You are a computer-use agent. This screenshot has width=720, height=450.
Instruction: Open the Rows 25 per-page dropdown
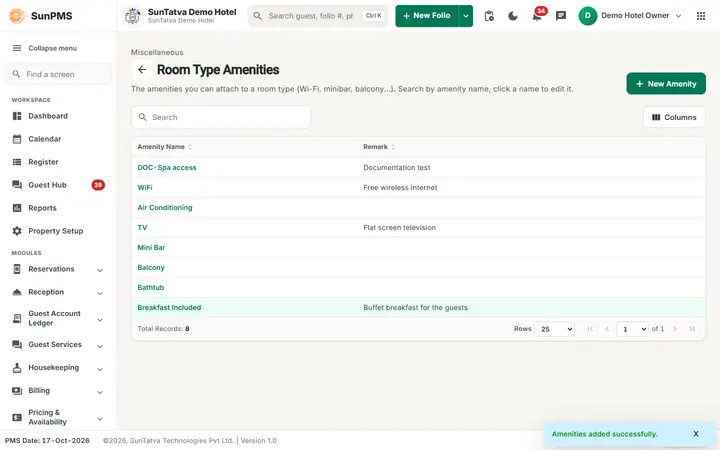554,329
